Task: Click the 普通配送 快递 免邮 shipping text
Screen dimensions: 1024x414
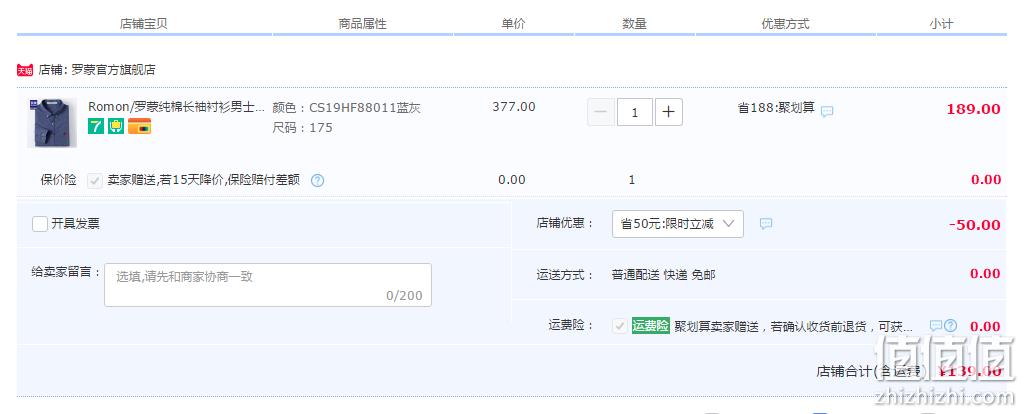Action: click(x=664, y=275)
